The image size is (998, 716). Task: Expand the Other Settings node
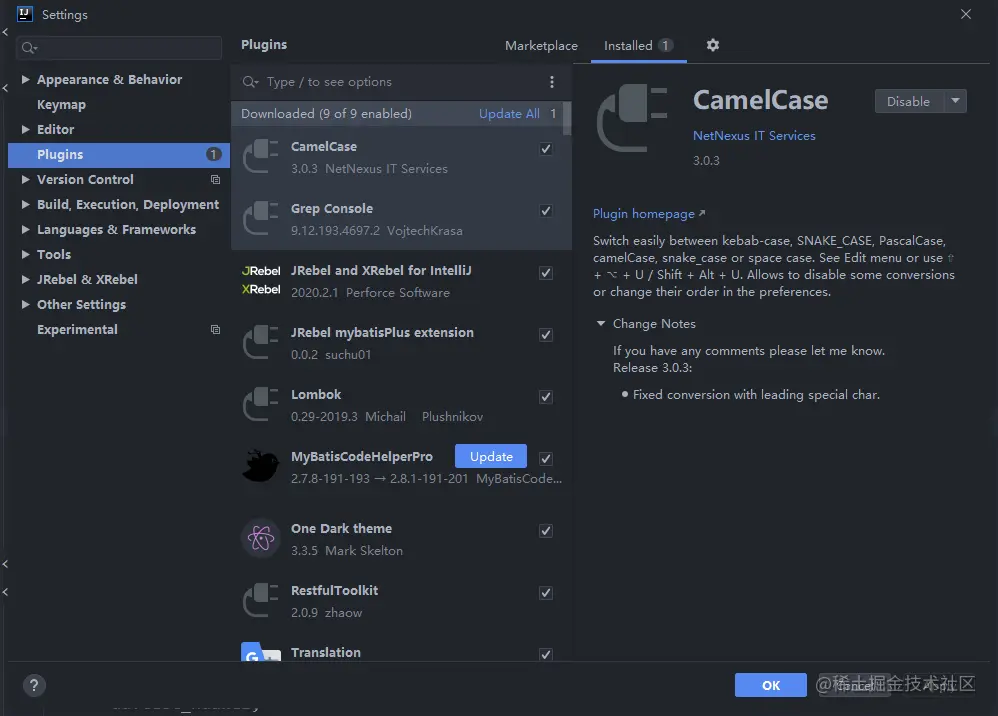pyautogui.click(x=25, y=304)
